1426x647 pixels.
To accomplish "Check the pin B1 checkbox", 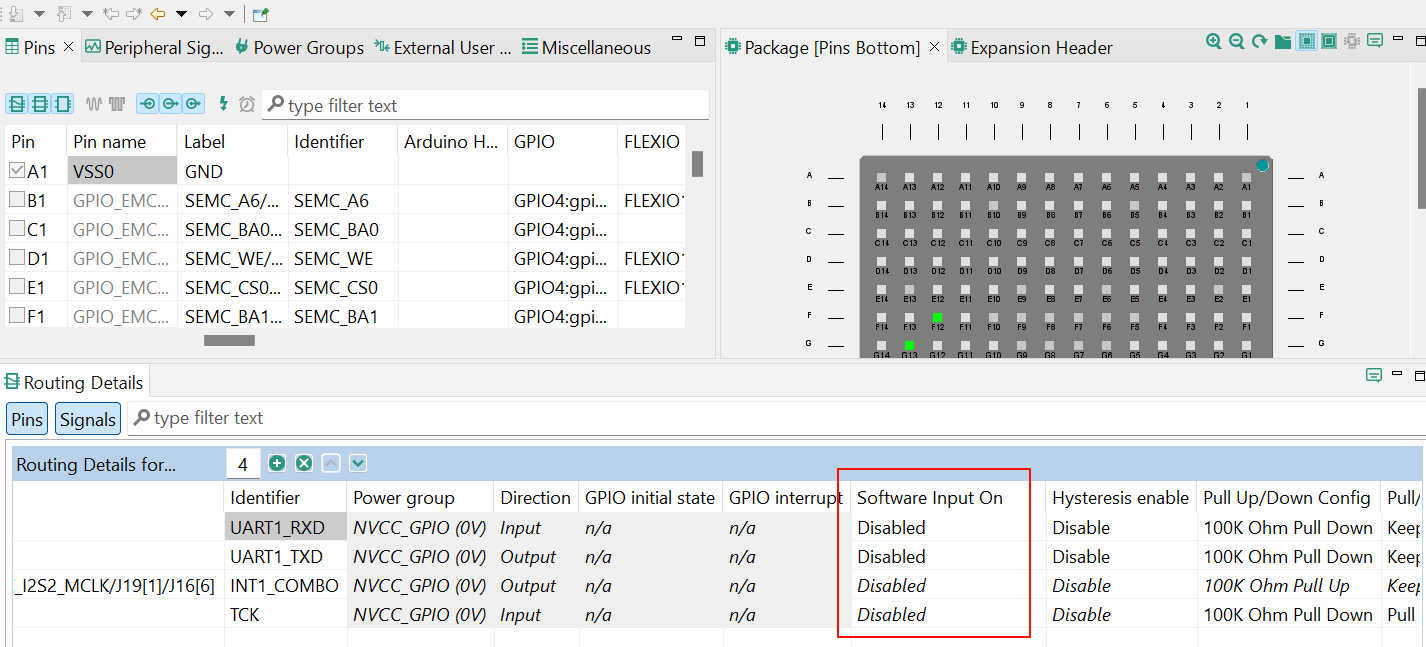I will (x=16, y=199).
